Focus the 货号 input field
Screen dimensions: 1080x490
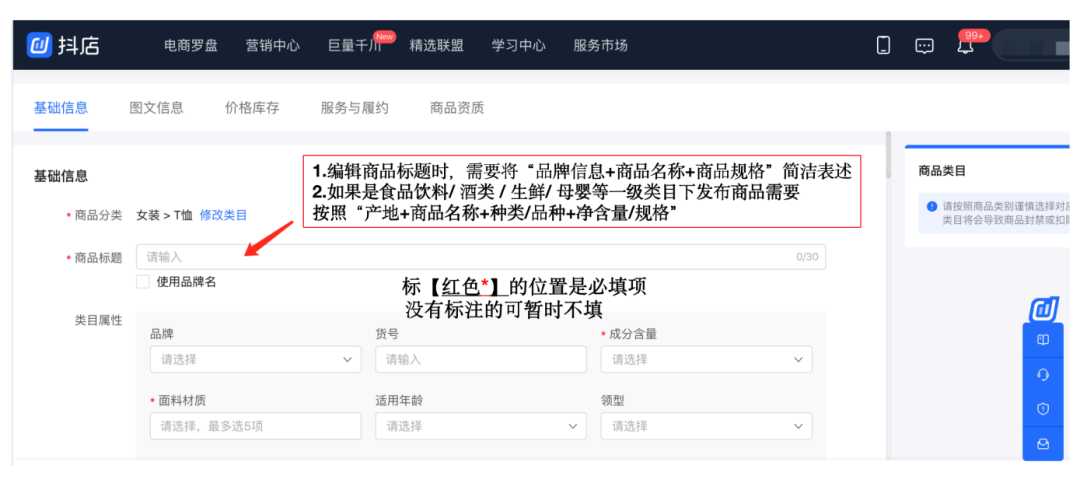(x=481, y=359)
